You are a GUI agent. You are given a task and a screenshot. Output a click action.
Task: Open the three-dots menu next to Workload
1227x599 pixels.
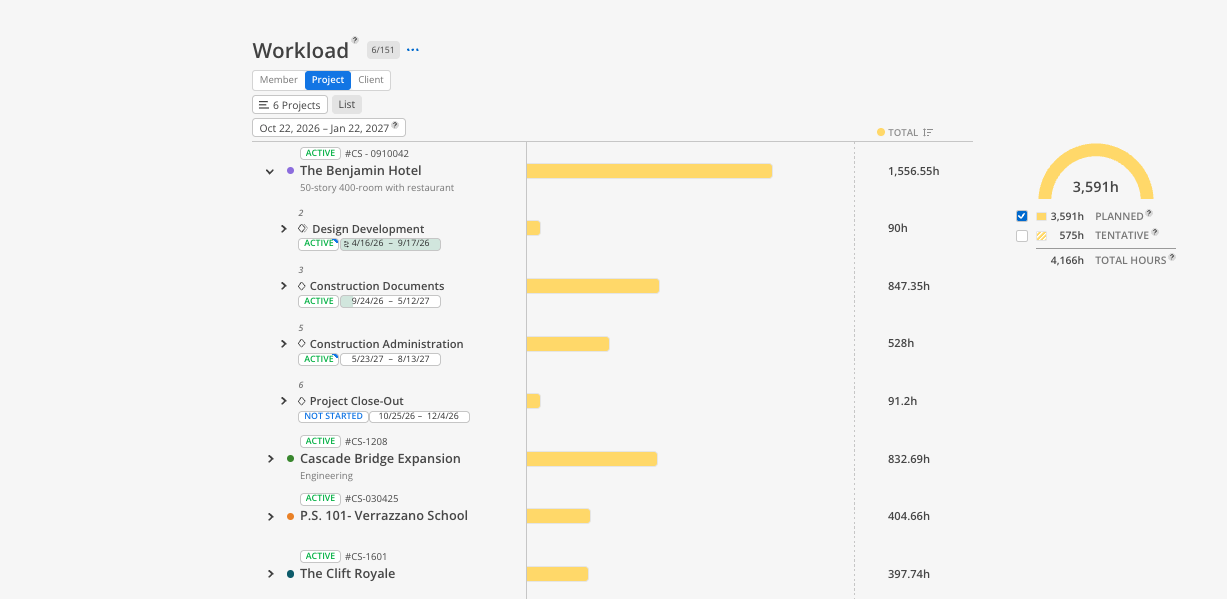coord(413,50)
